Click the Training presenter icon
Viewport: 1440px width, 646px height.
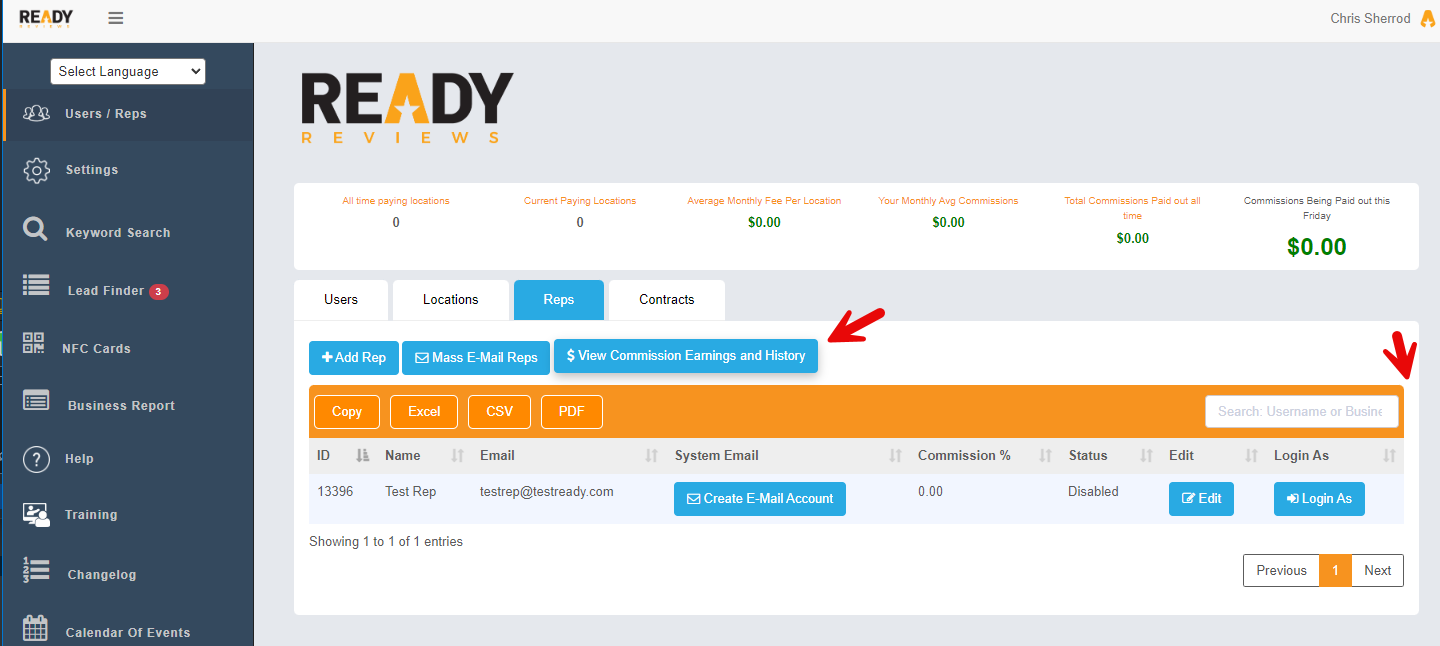point(37,514)
